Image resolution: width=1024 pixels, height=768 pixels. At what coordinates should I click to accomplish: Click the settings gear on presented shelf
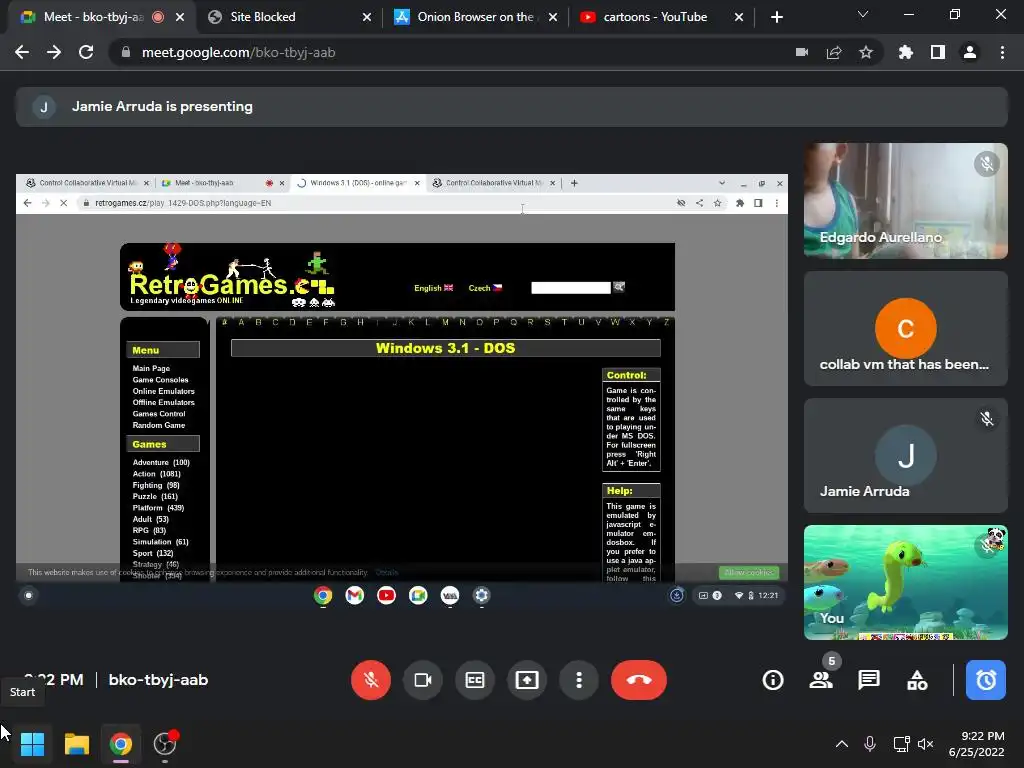(481, 595)
